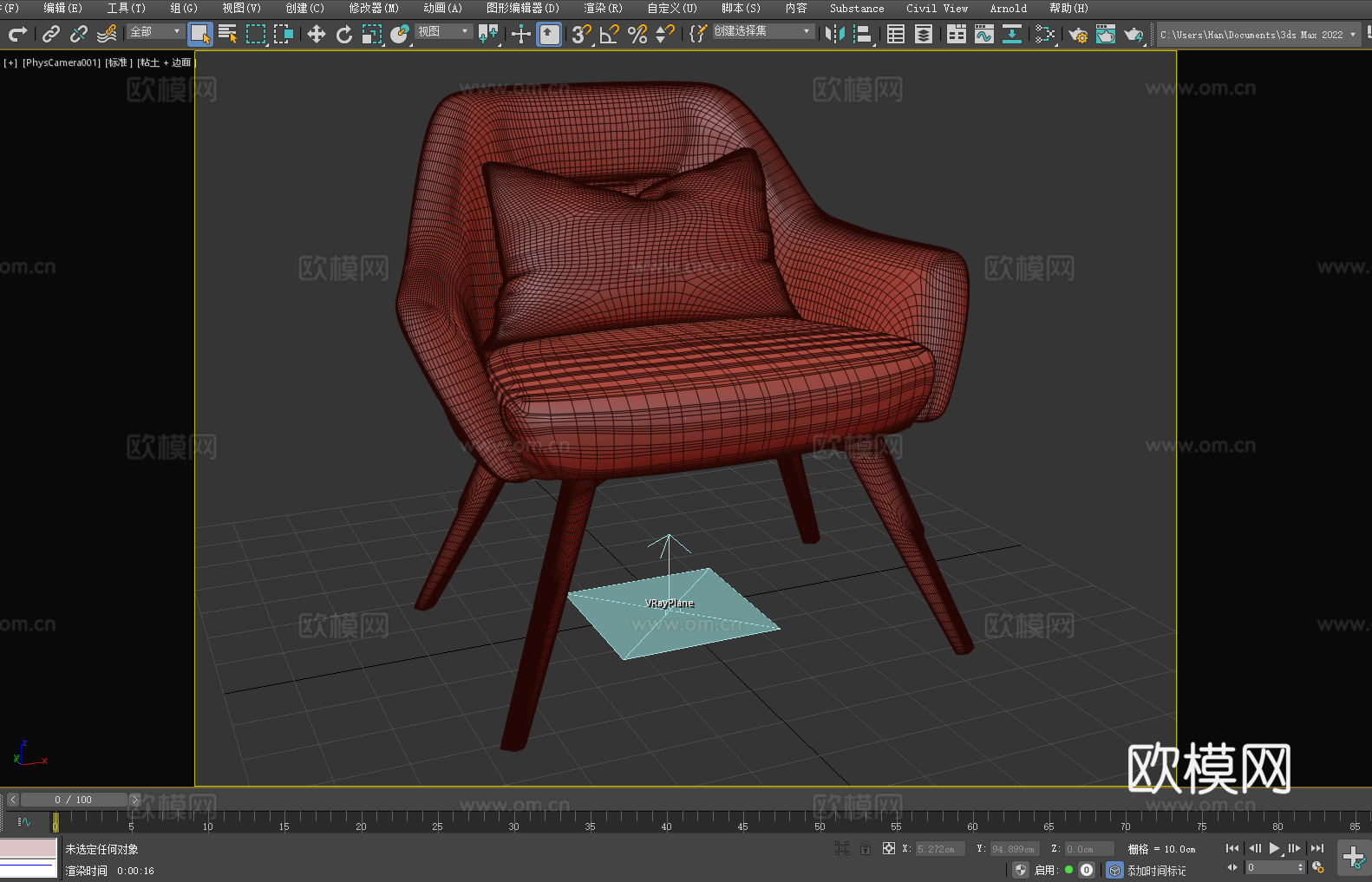1372x882 pixels.
Task: Open the Select by Name list
Action: 228,34
